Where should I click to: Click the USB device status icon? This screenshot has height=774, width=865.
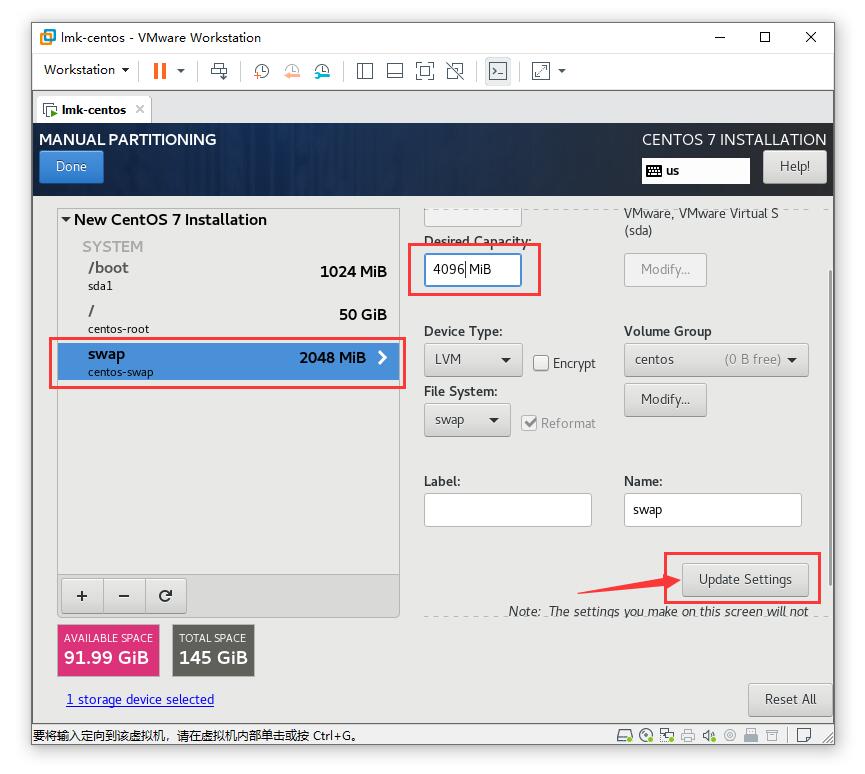[751, 735]
